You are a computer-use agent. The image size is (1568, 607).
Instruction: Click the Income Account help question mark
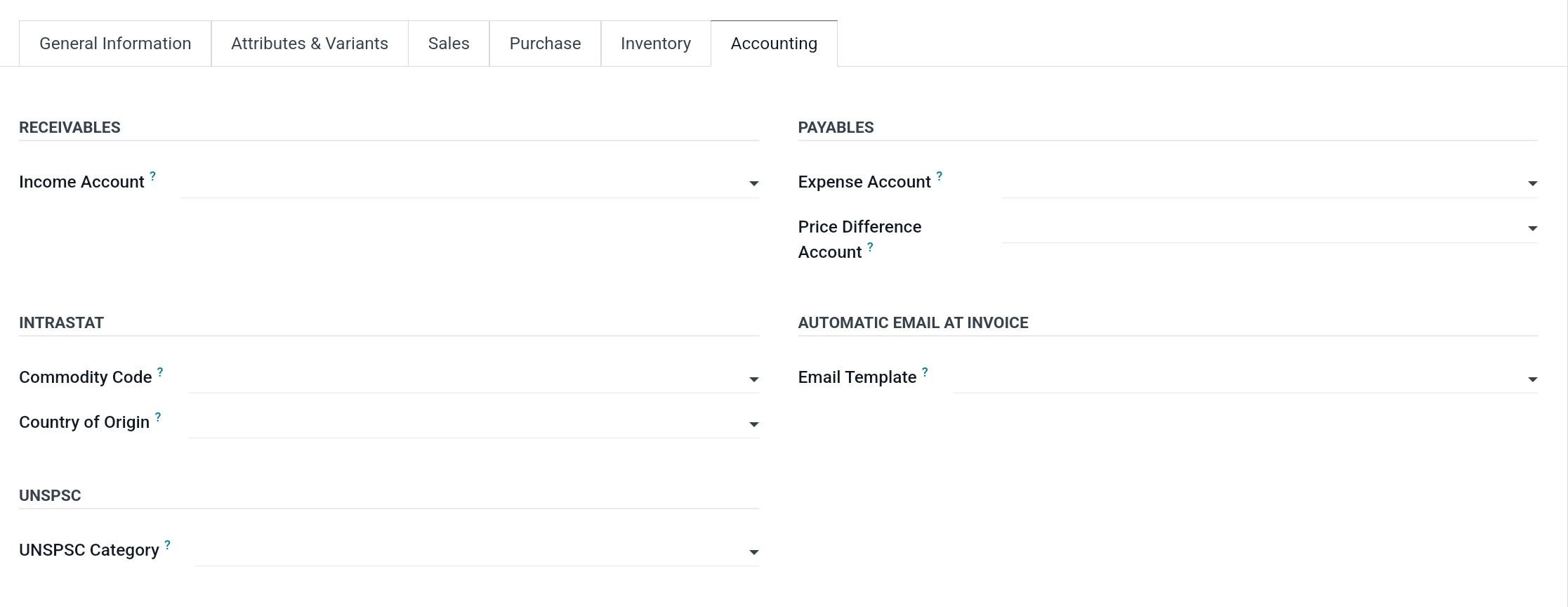152,176
